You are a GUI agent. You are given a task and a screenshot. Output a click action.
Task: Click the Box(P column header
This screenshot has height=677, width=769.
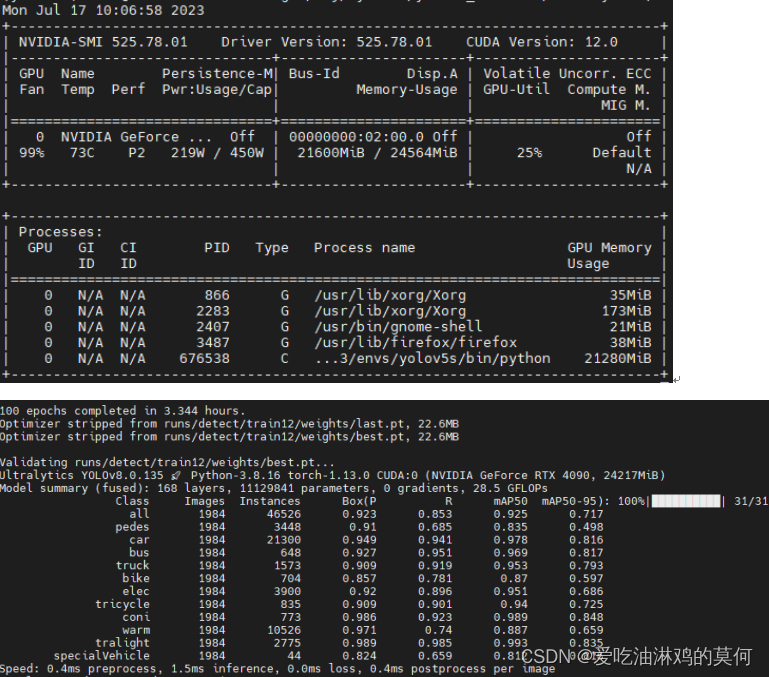tap(359, 501)
